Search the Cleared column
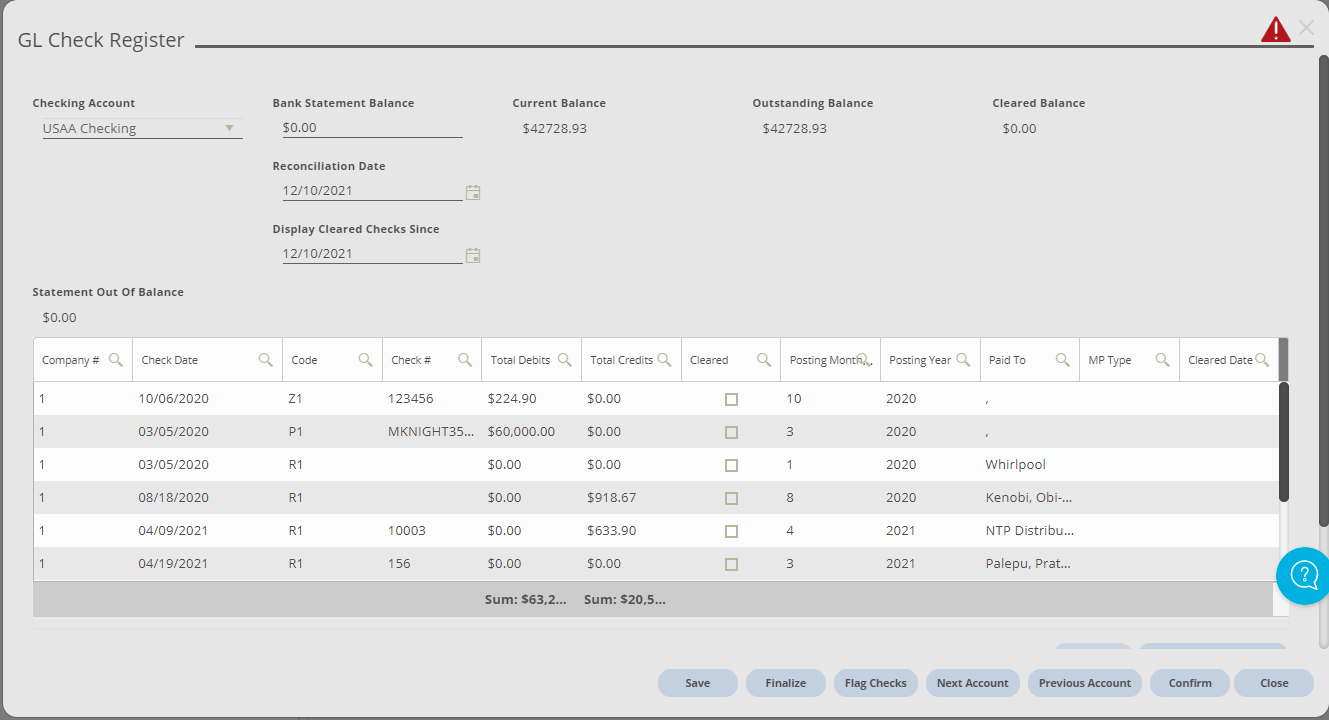The height and width of the screenshot is (720, 1329). (764, 360)
